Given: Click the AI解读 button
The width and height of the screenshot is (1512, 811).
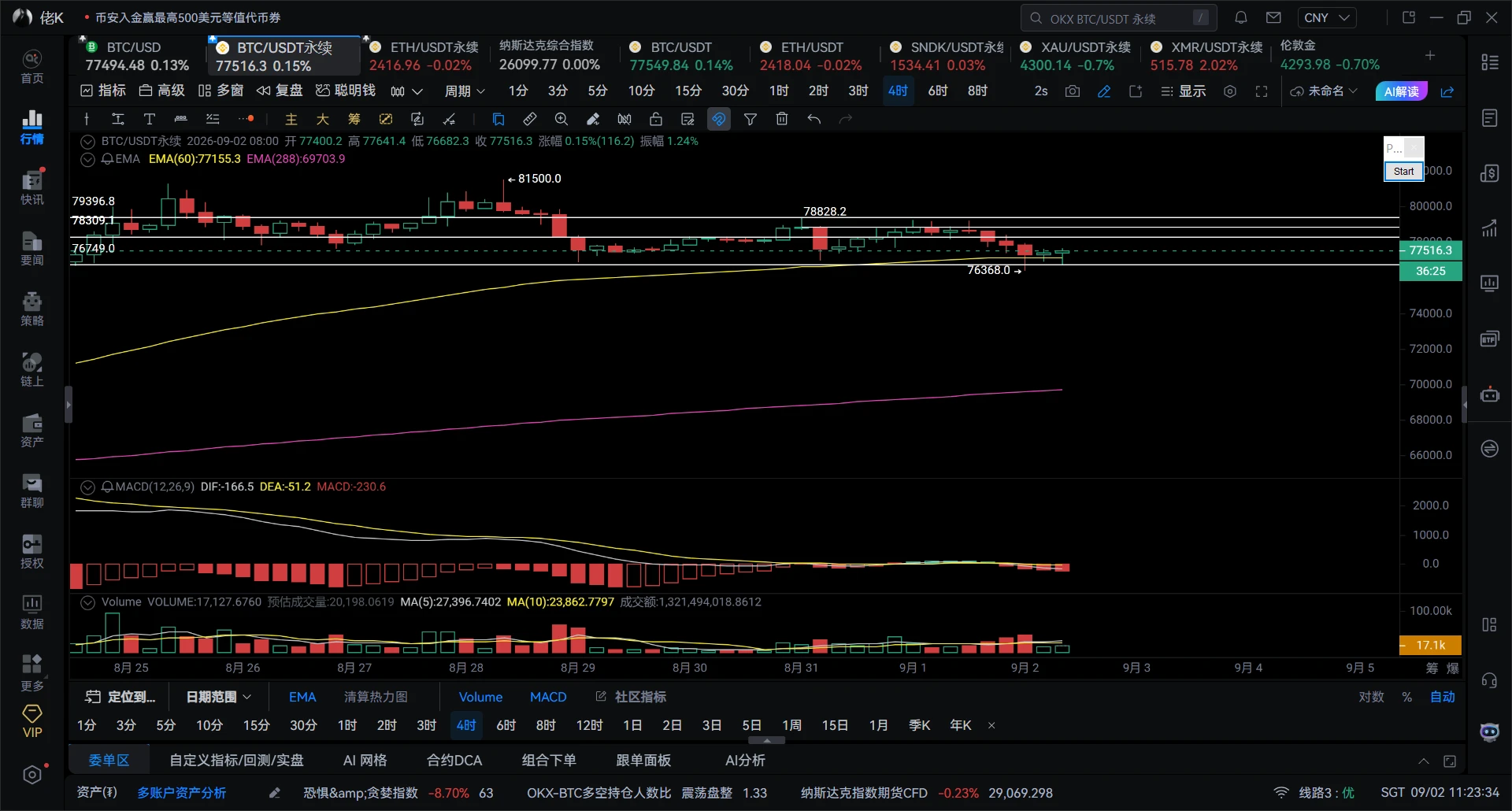Looking at the screenshot, I should [1401, 91].
